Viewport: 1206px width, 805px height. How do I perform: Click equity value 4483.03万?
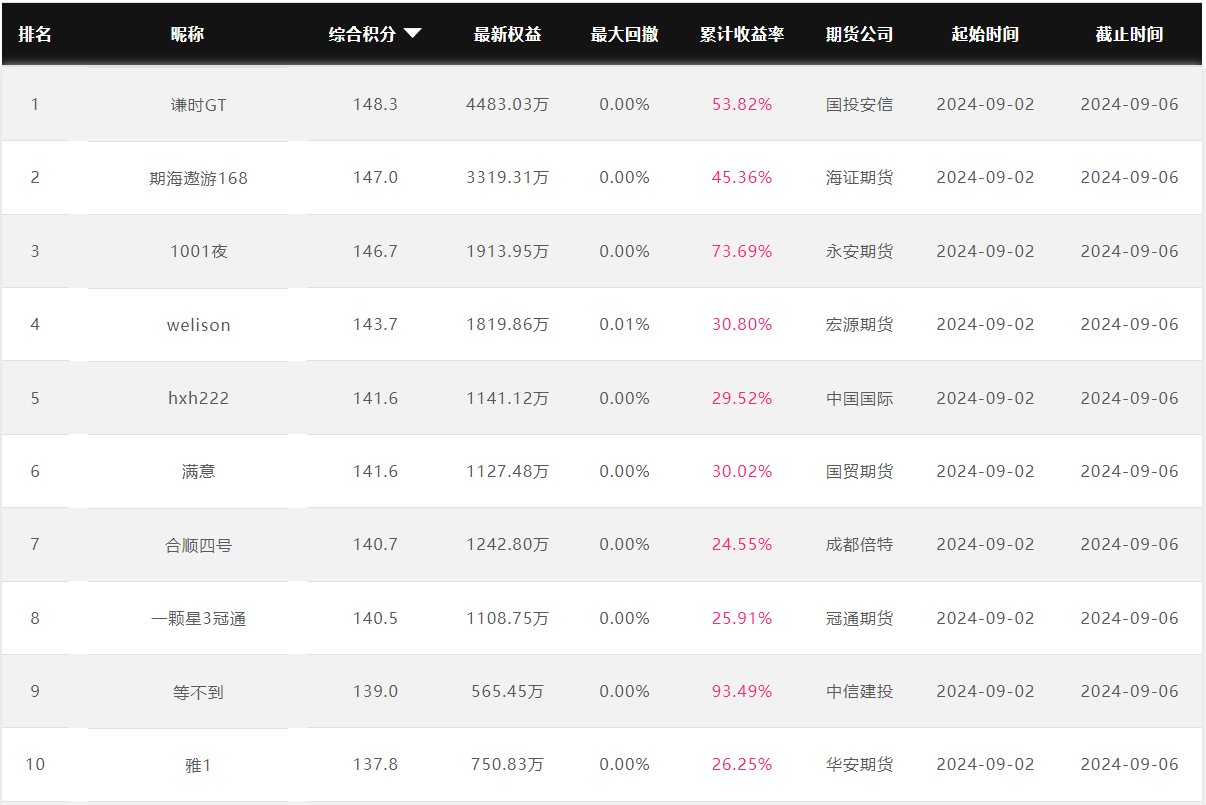pyautogui.click(x=508, y=104)
